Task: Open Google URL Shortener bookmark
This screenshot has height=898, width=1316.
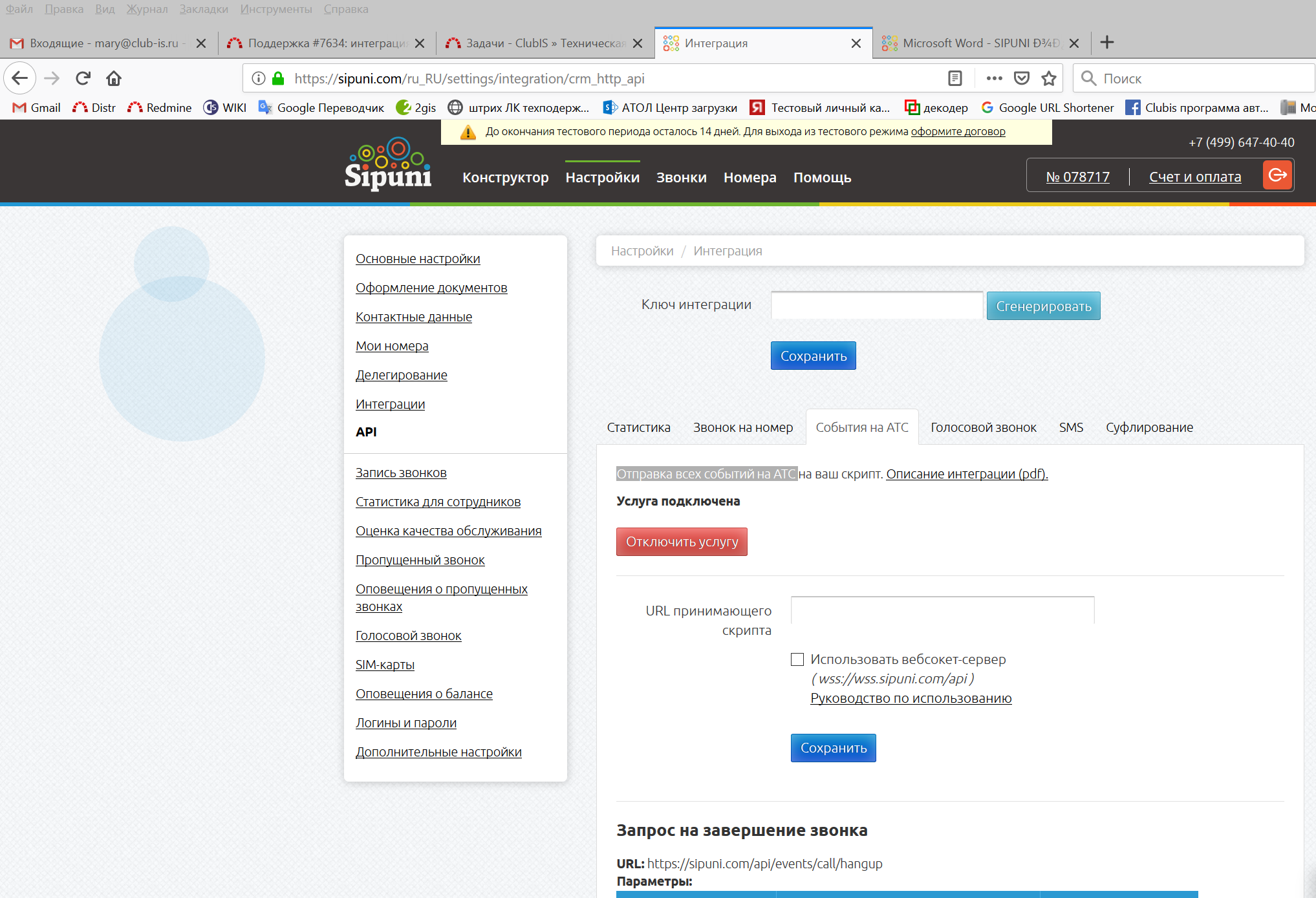Action: (x=1048, y=107)
